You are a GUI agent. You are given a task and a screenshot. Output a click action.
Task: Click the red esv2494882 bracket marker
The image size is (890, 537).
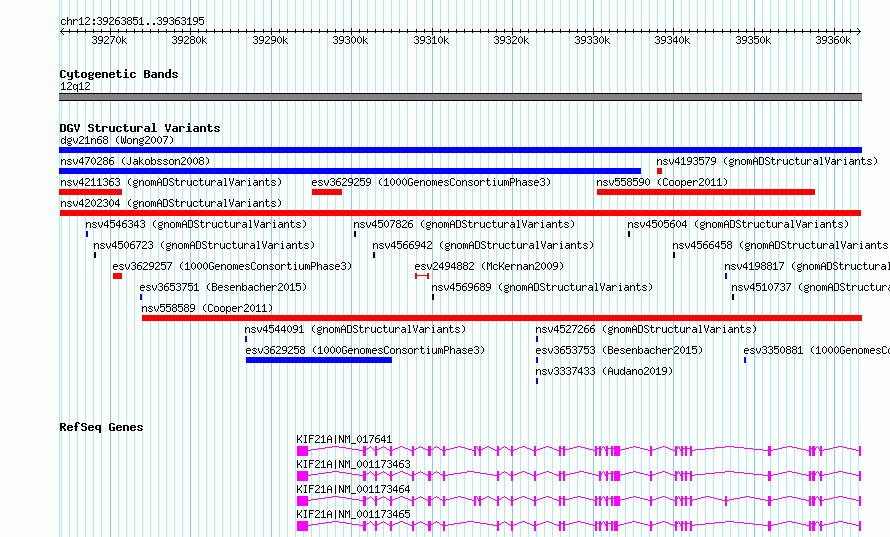(x=422, y=276)
